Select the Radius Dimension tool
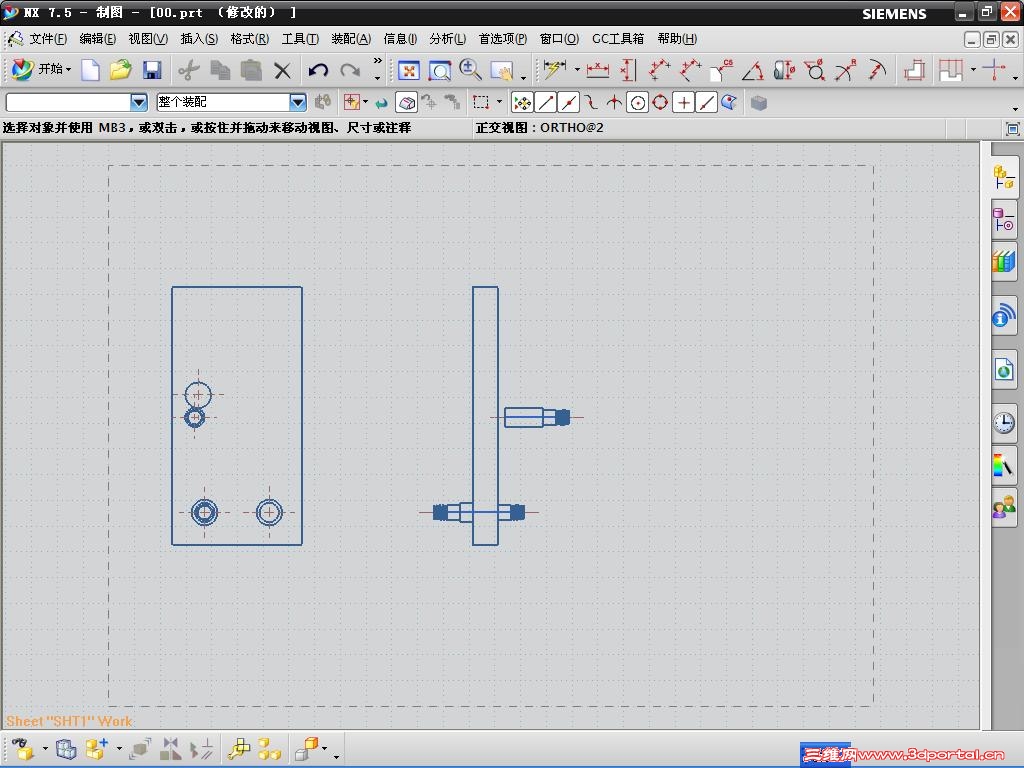1024x768 pixels. [845, 69]
